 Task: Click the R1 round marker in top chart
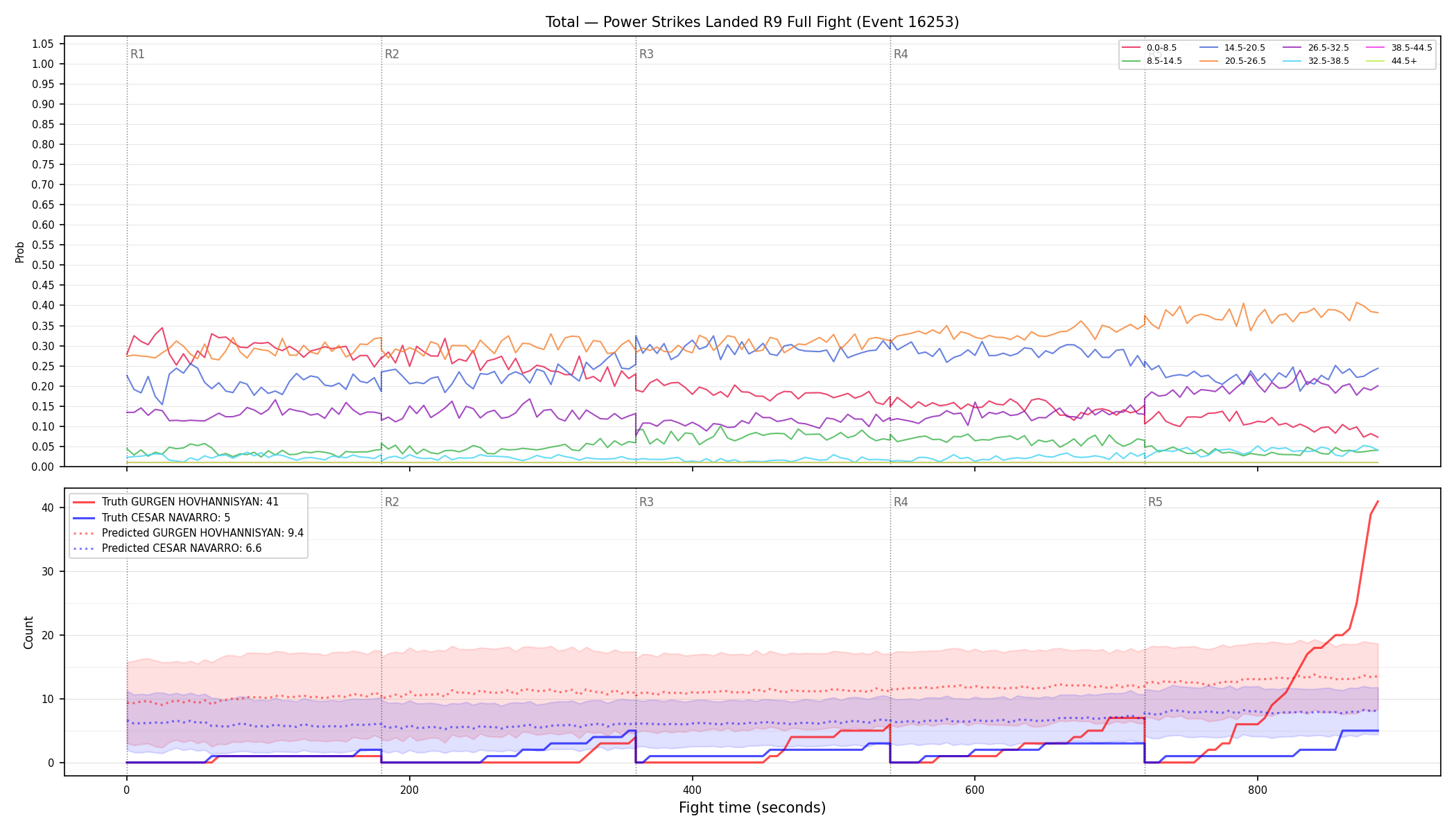coord(137,54)
